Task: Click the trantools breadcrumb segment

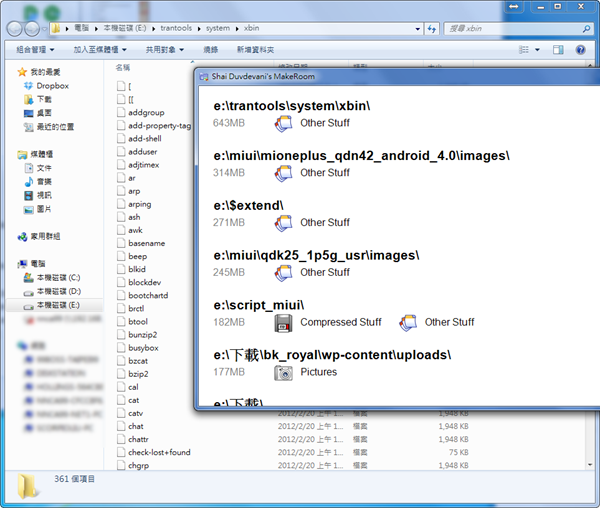Action: point(176,28)
